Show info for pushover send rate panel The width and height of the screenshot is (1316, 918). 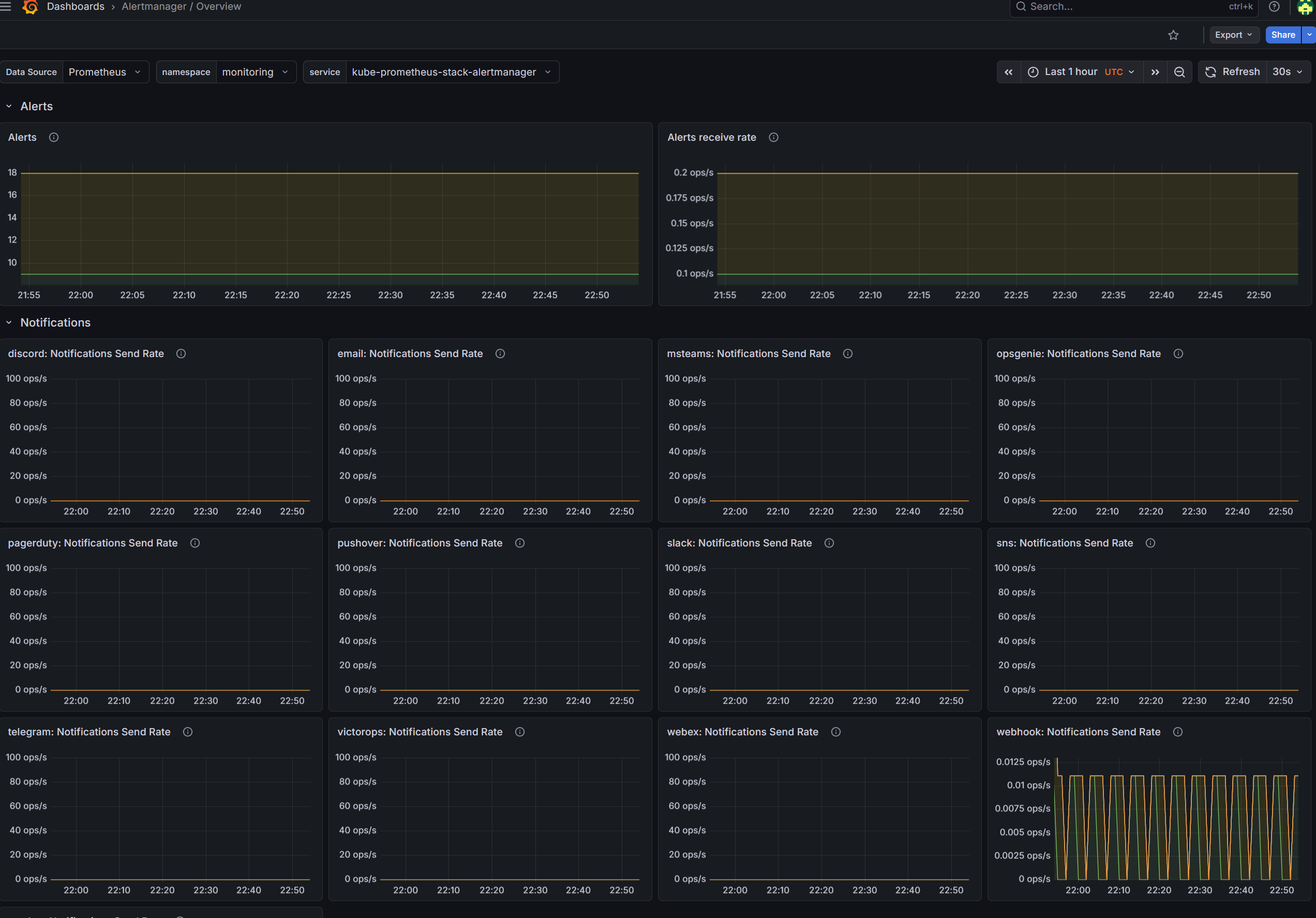point(519,543)
